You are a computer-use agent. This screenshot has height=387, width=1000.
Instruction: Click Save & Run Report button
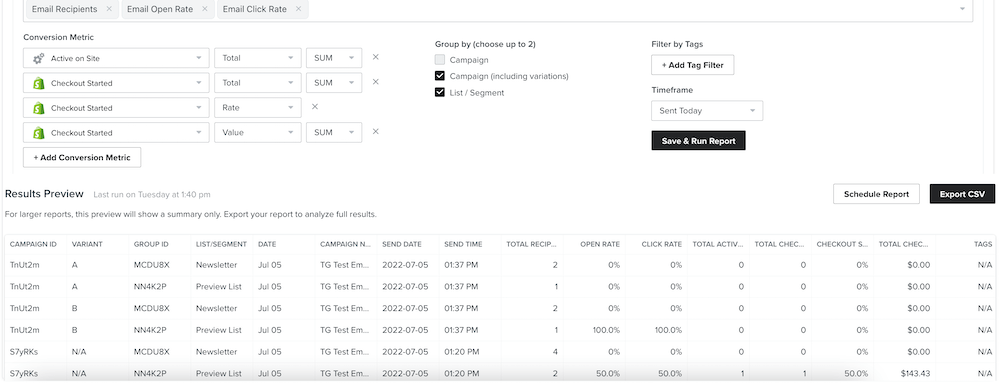click(x=698, y=141)
